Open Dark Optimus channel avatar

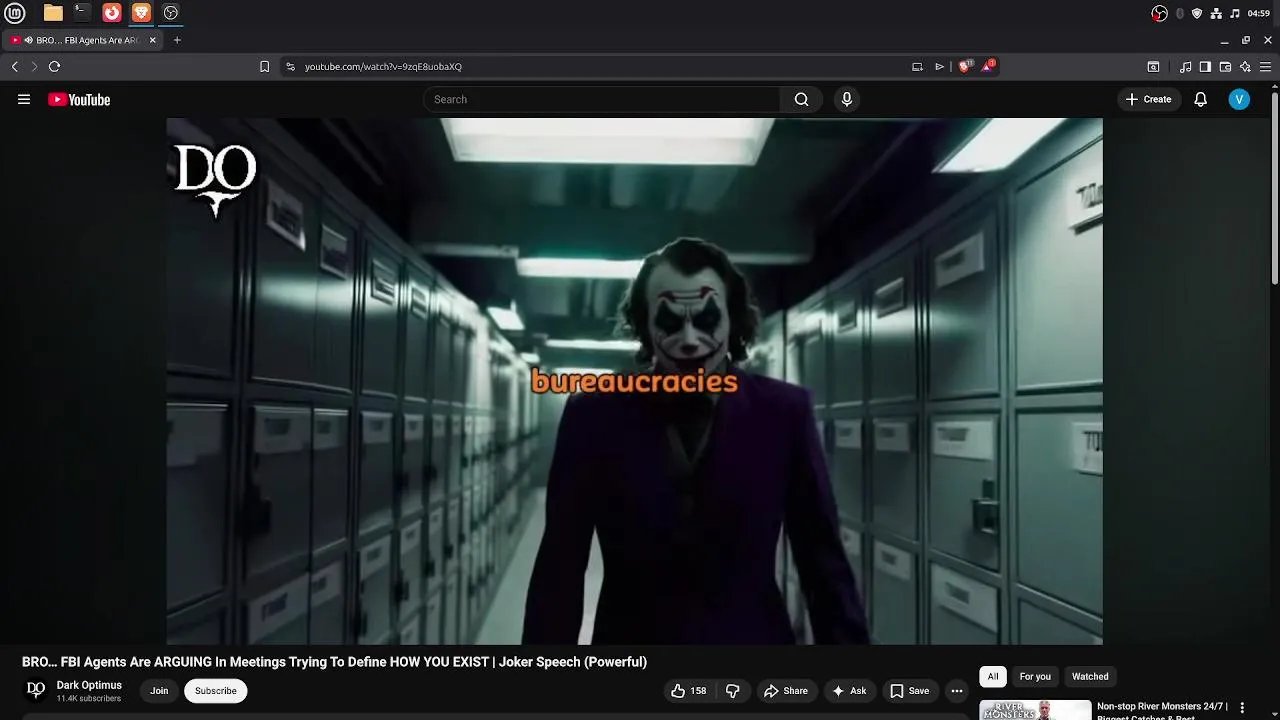click(x=36, y=690)
